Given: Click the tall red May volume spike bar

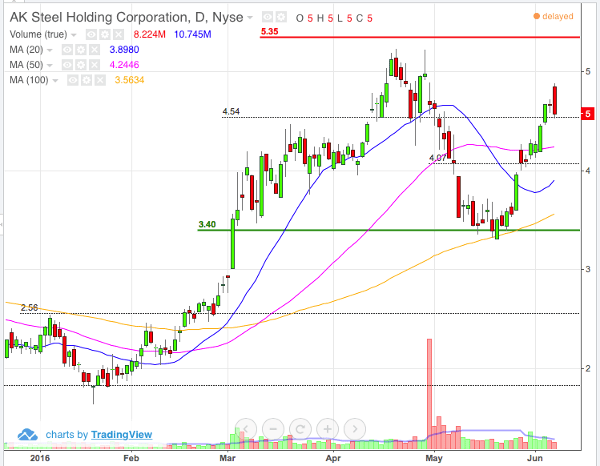Looking at the screenshot, I should [429, 393].
